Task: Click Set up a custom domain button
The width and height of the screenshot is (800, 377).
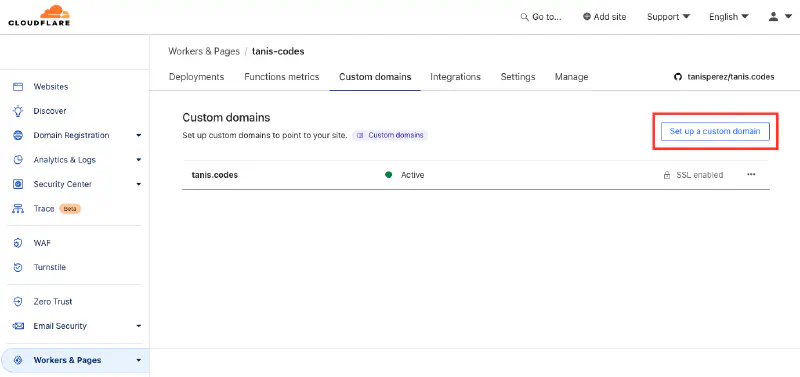Action: pos(715,131)
